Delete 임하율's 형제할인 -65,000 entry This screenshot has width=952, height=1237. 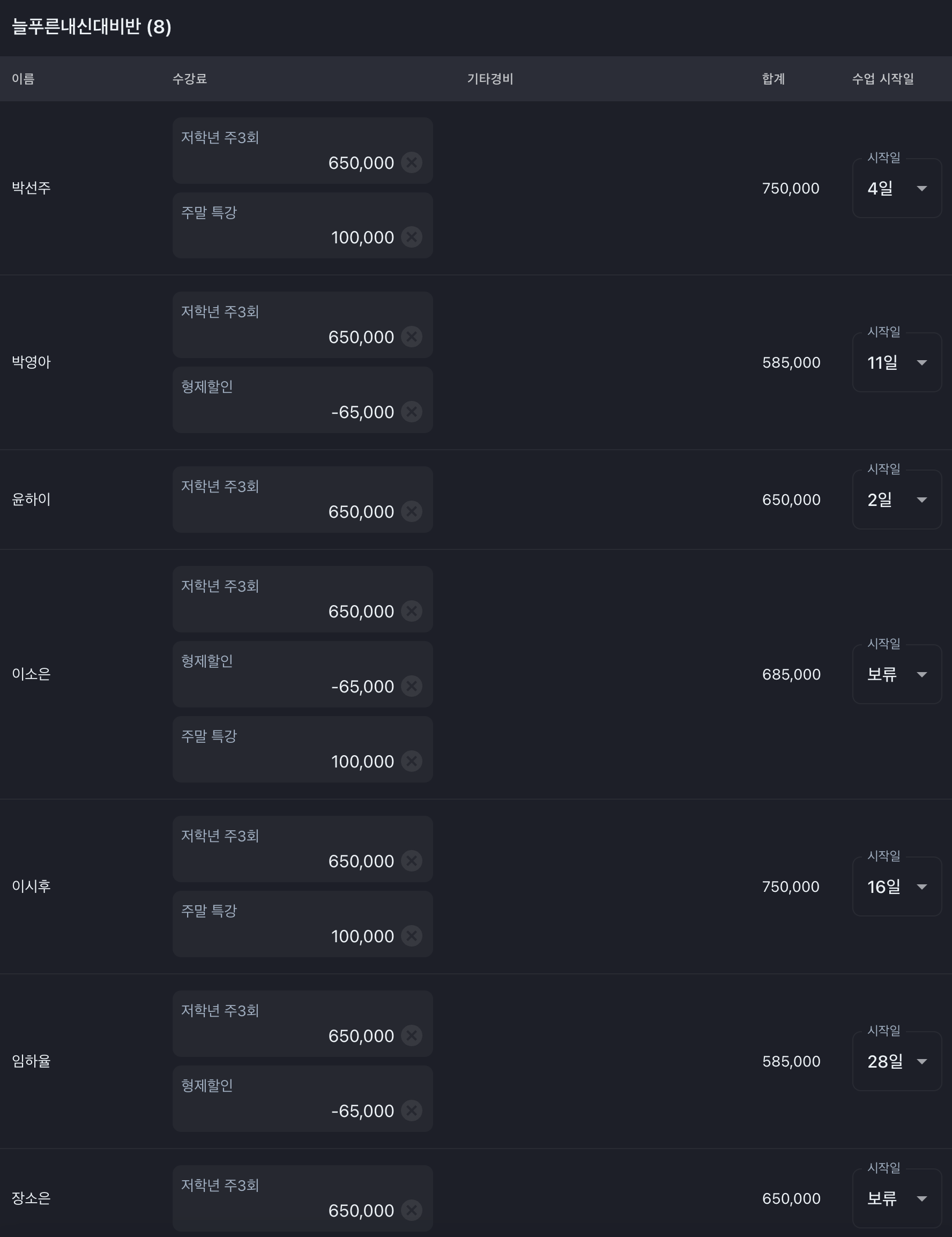(412, 1110)
